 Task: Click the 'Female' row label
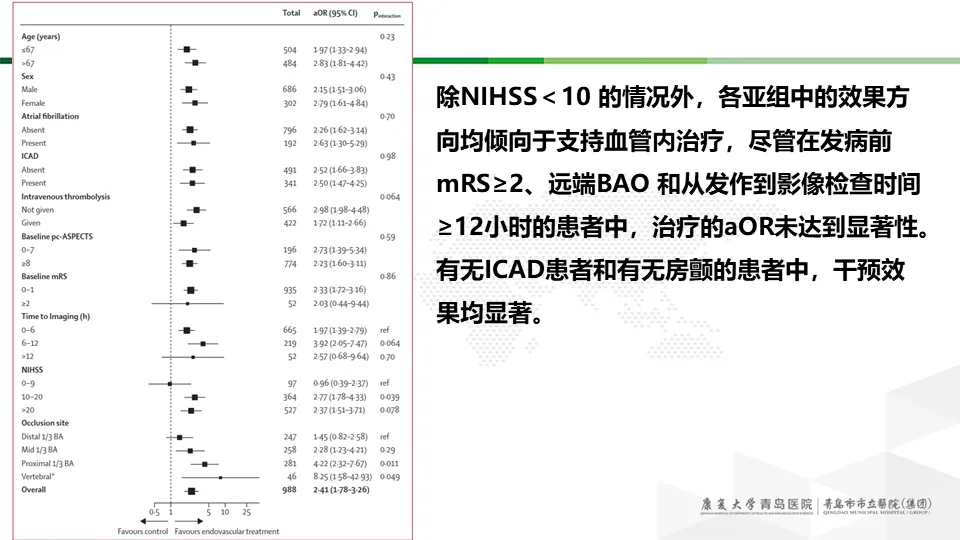tap(33, 103)
